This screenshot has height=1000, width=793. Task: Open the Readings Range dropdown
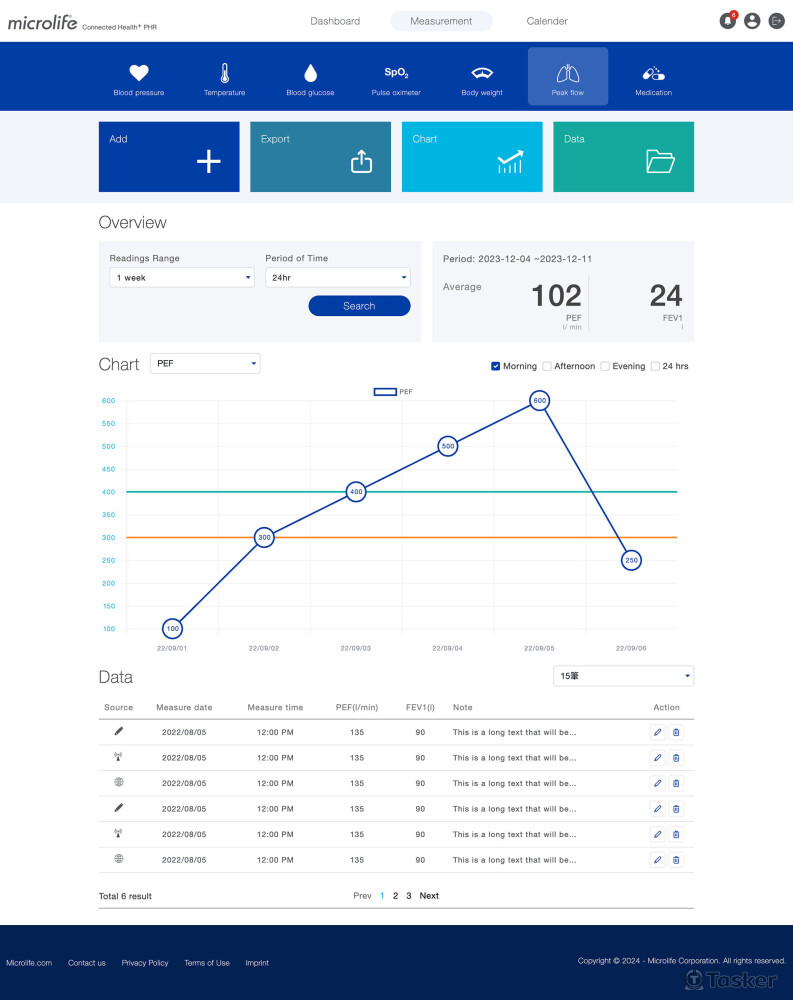[x=182, y=277]
